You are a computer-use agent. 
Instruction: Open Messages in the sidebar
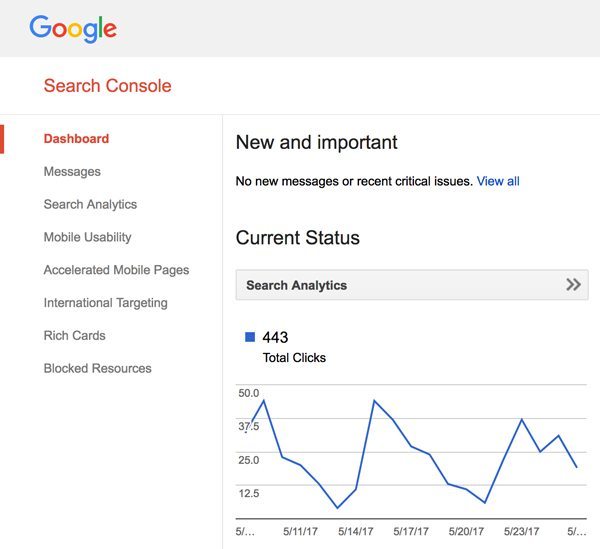[x=72, y=171]
